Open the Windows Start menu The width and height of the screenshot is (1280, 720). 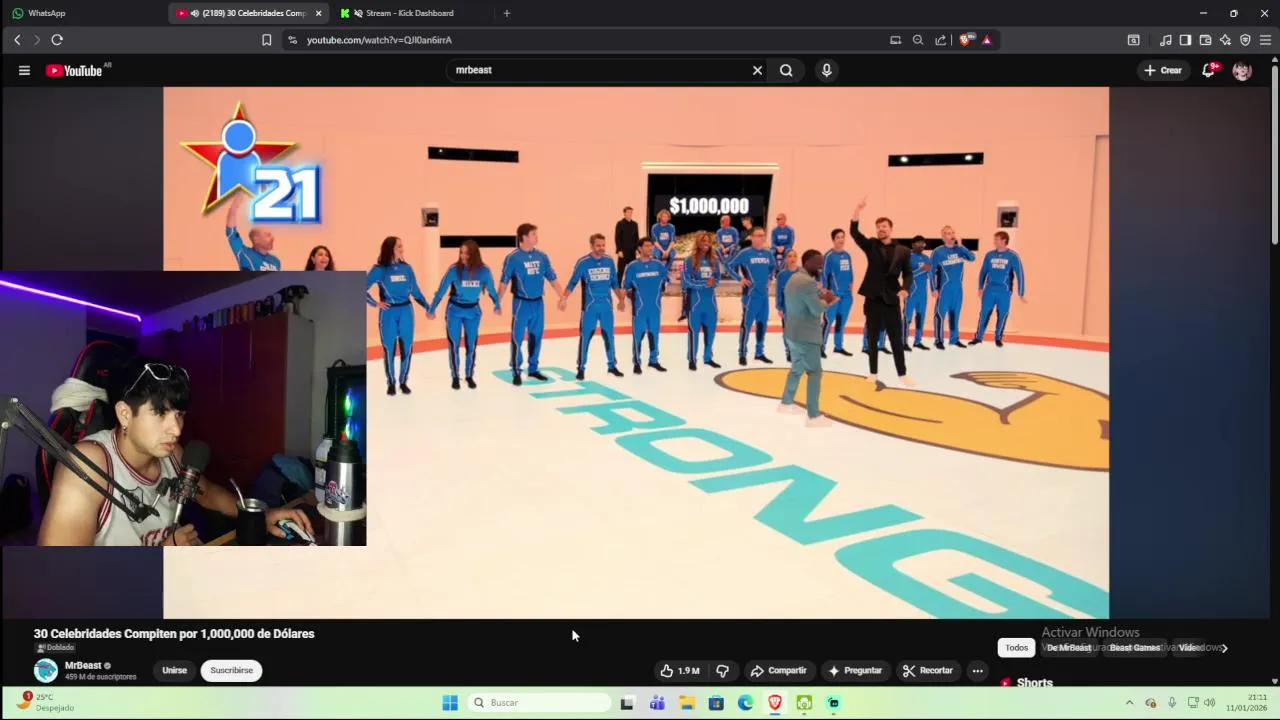[x=450, y=703]
